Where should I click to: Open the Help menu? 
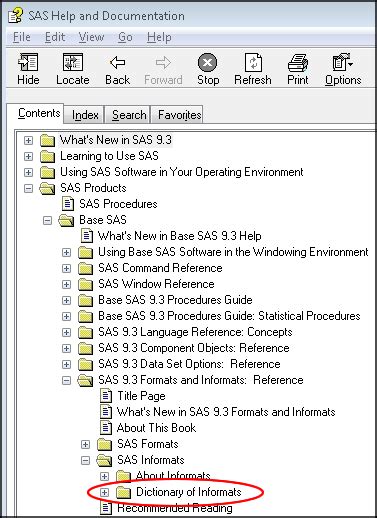click(159, 37)
